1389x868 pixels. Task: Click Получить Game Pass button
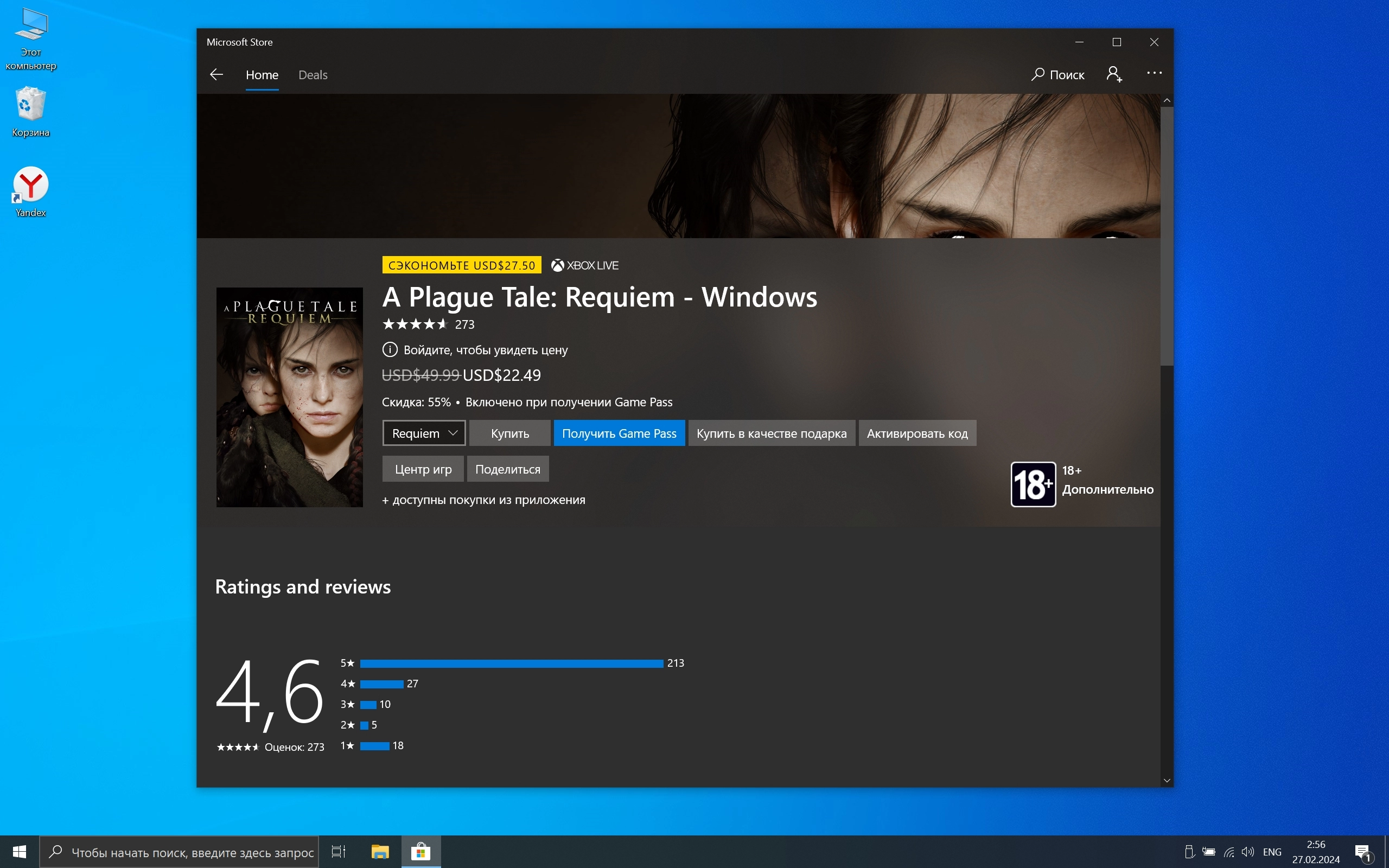(619, 433)
